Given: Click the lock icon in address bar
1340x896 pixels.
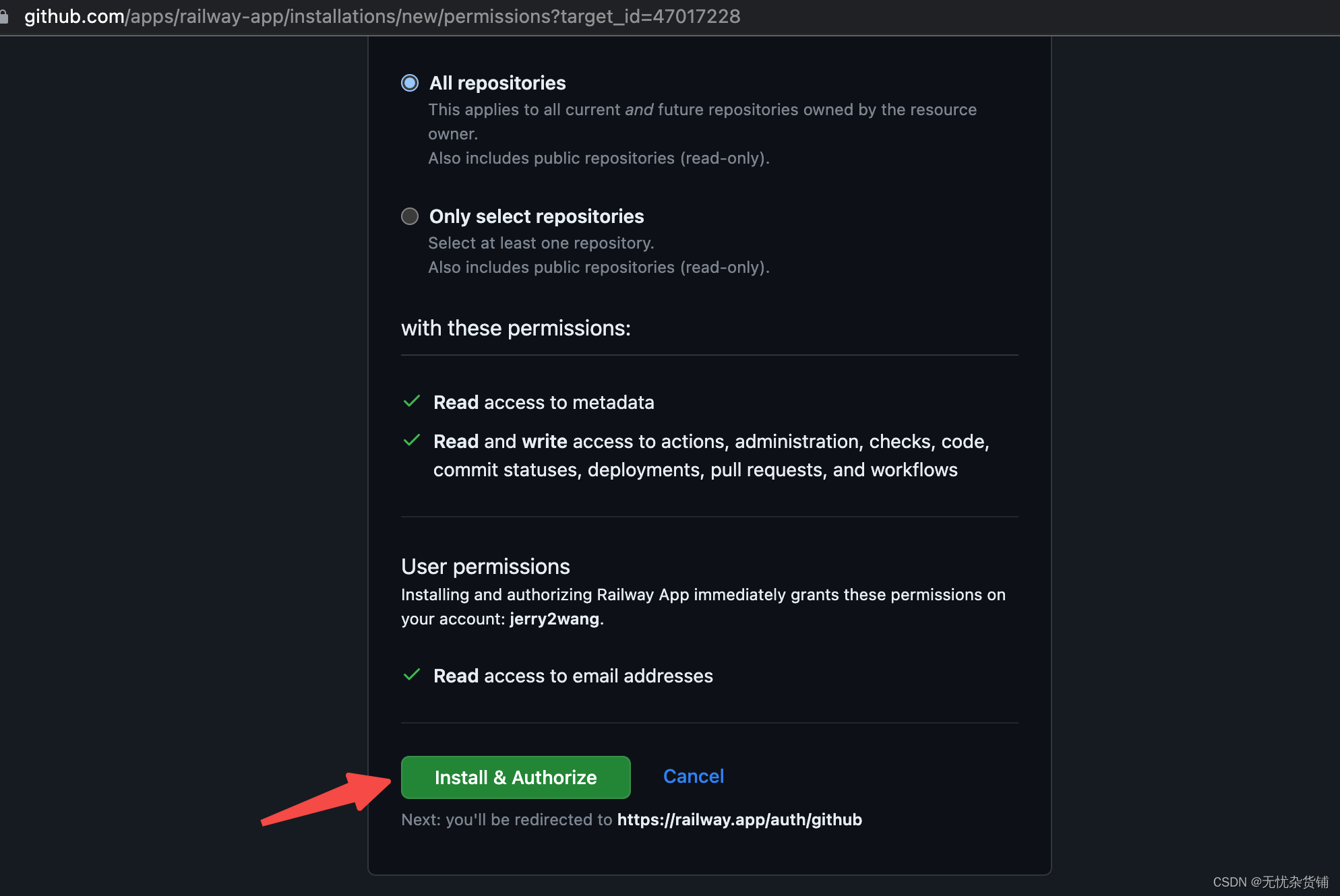Looking at the screenshot, I should click(x=4, y=16).
